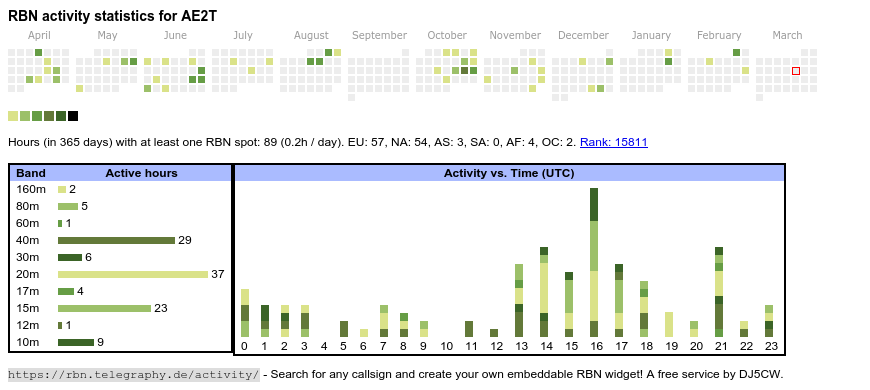This screenshot has width=870, height=390.
Task: Click the tallest bar at hour 16
Action: coord(594,262)
